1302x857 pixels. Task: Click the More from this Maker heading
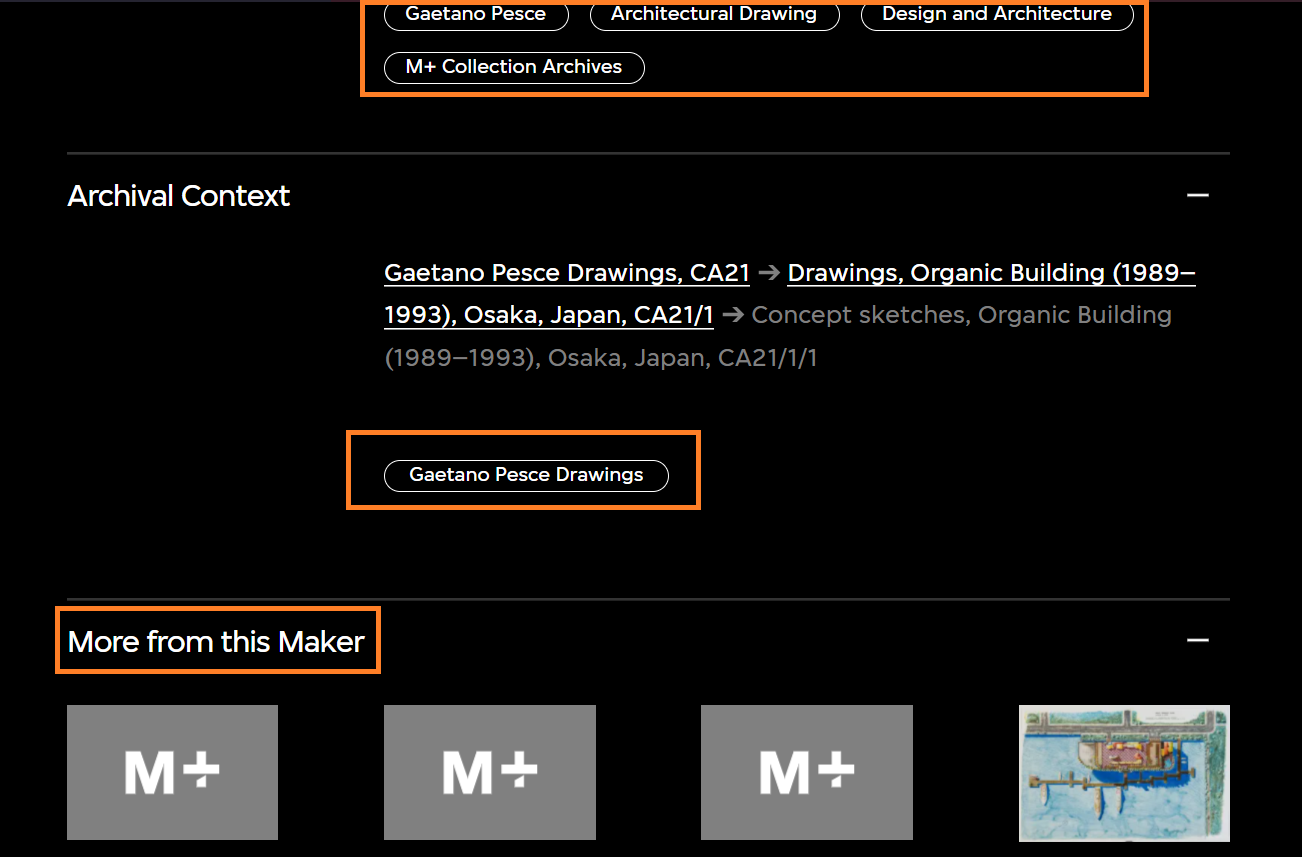click(216, 641)
